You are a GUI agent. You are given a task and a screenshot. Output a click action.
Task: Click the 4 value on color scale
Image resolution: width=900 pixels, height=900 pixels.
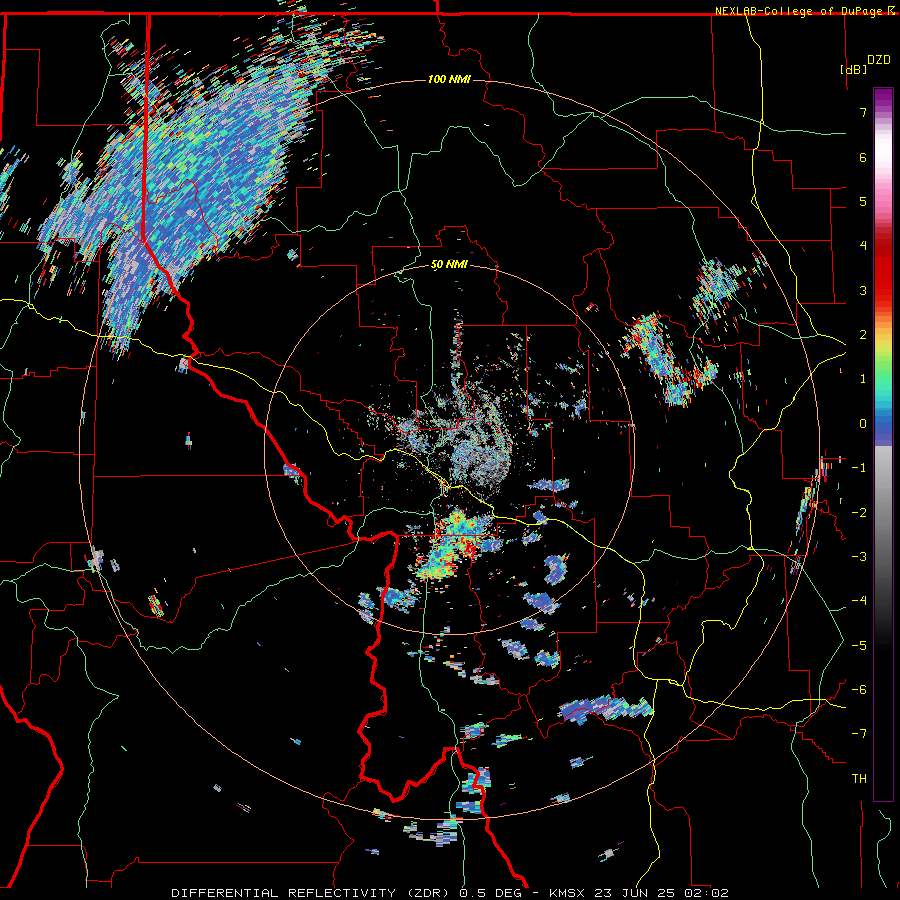click(863, 246)
